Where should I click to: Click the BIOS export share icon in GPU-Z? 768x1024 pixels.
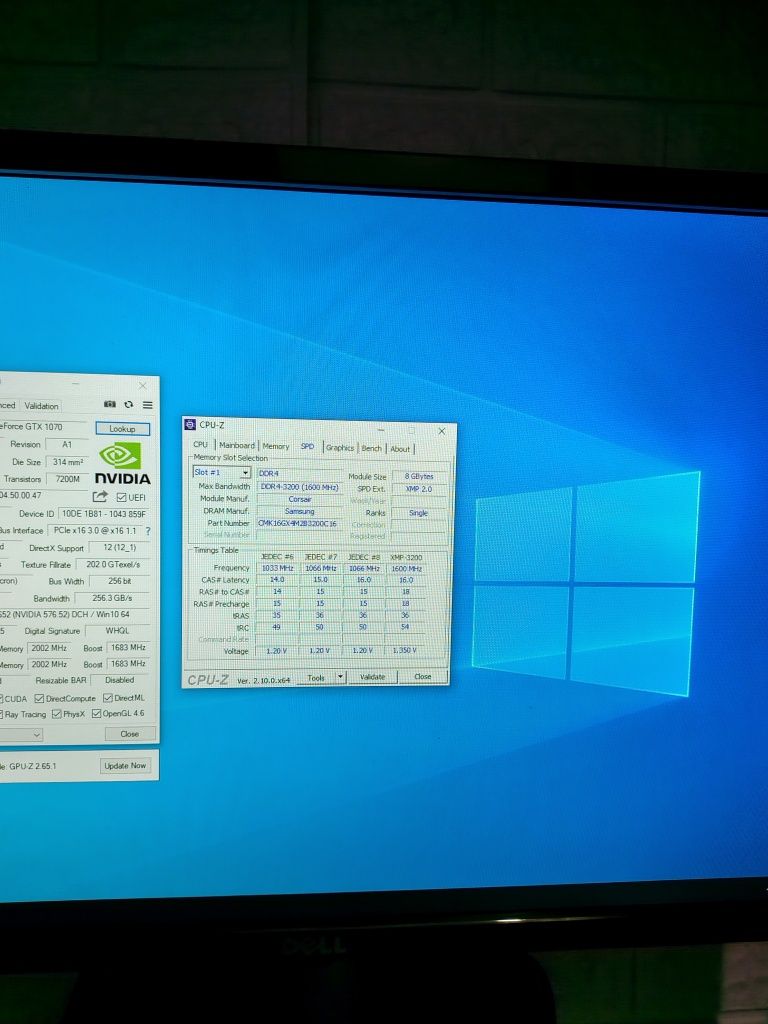(100, 496)
